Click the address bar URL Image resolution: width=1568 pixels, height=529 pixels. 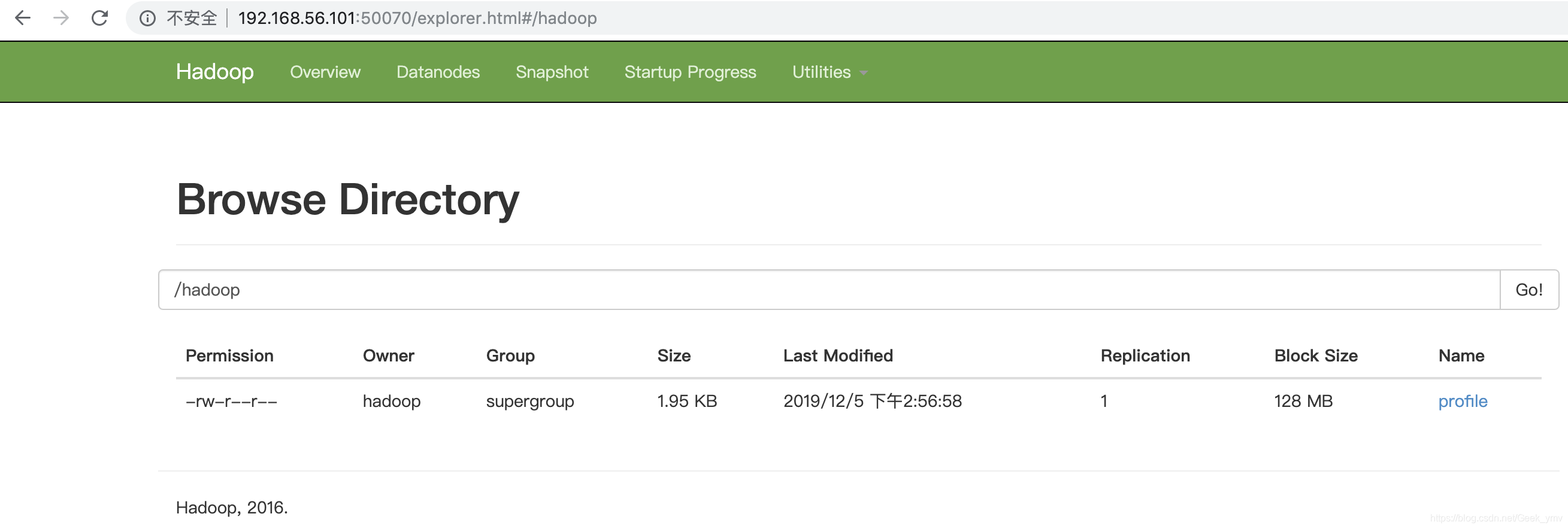[417, 18]
